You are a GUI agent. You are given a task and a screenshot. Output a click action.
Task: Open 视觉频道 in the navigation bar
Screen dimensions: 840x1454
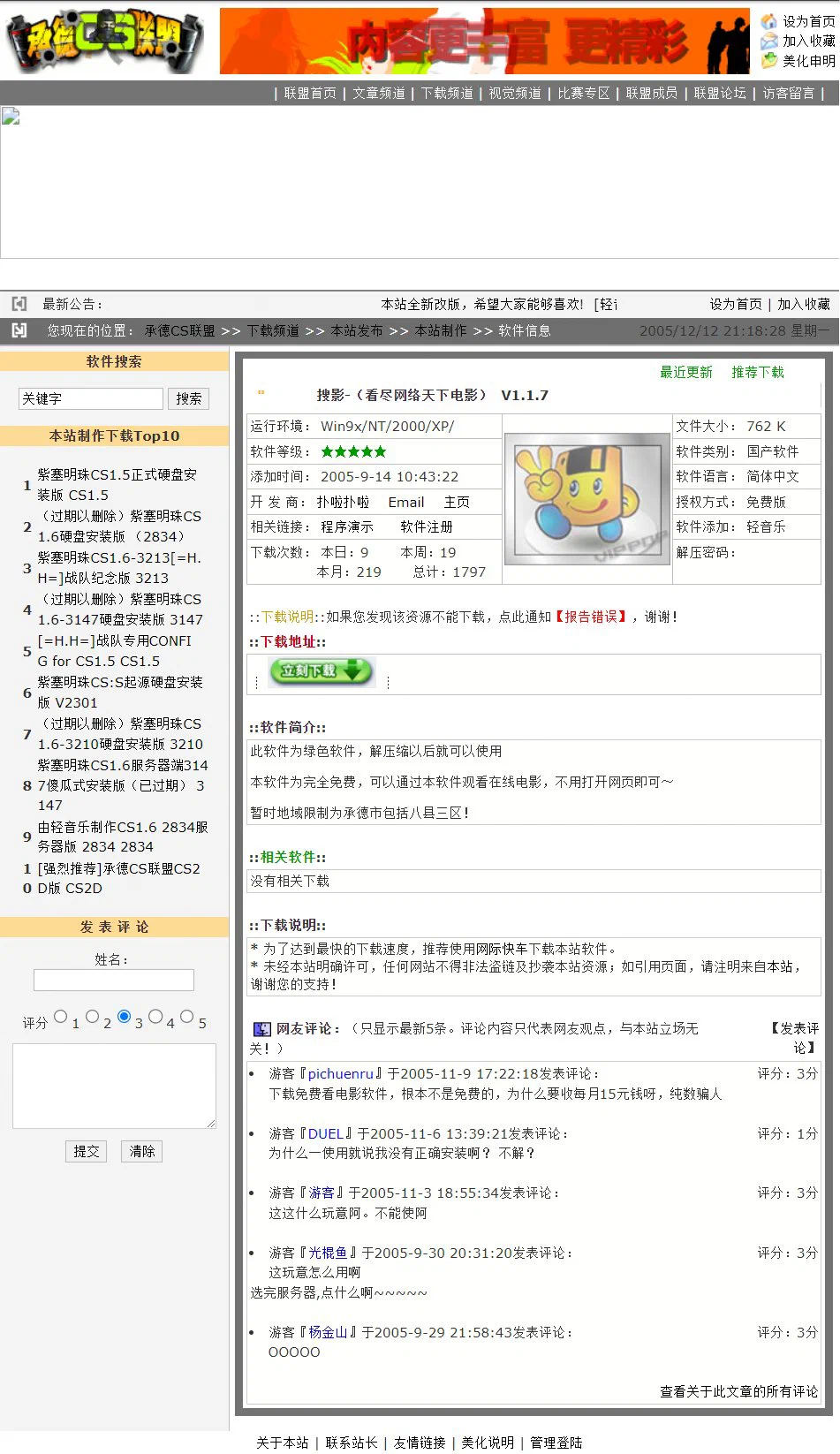click(515, 93)
